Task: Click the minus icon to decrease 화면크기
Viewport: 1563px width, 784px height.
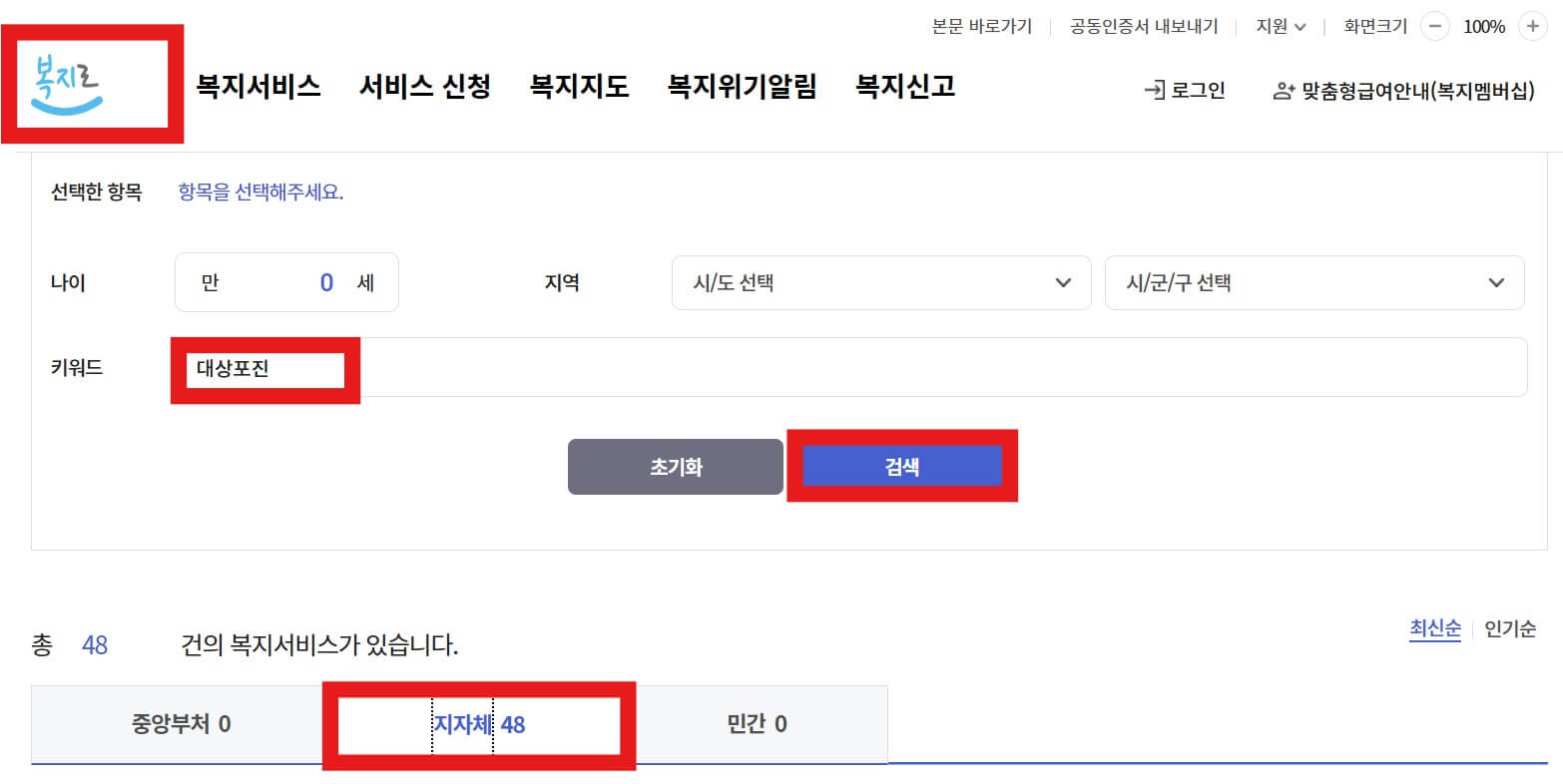Action: click(x=1434, y=27)
